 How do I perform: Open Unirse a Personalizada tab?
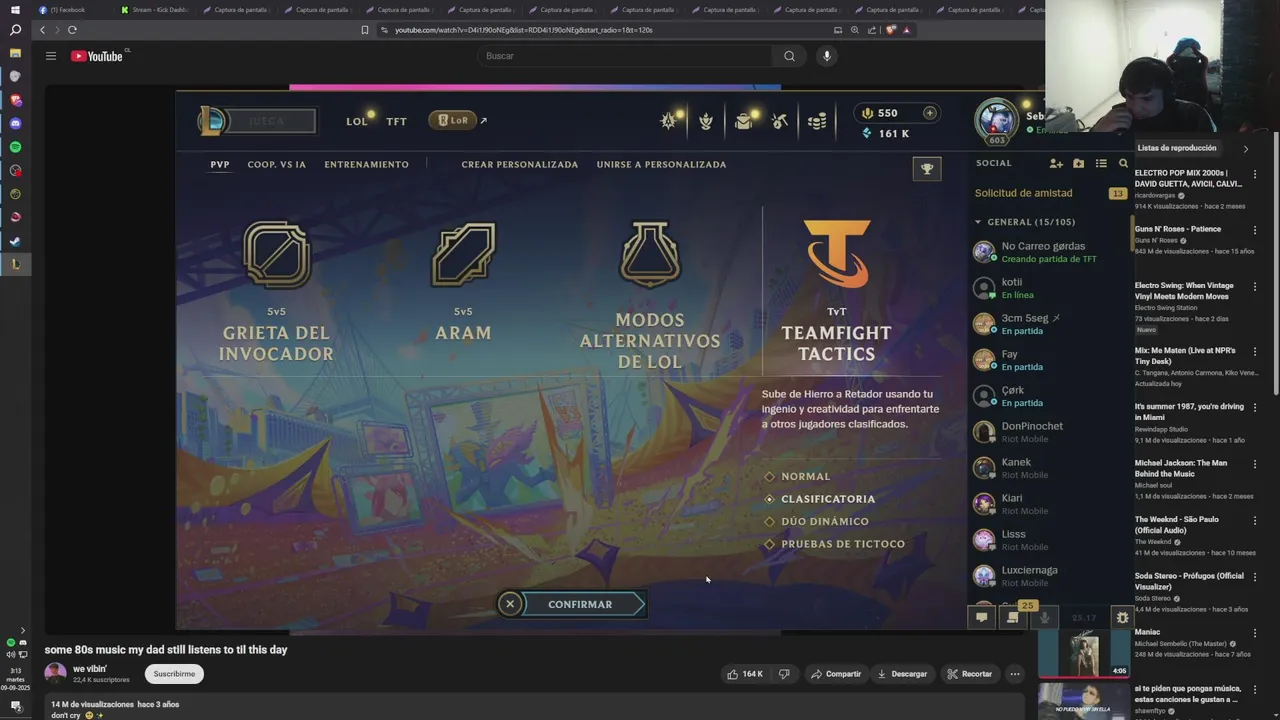[x=661, y=165]
